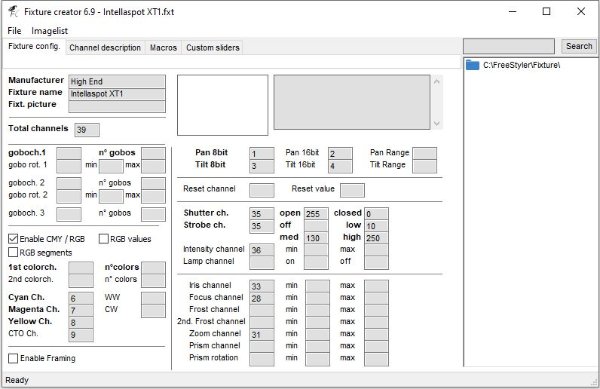Tick the RGB segments checkbox
The image size is (600, 389).
click(x=13, y=252)
